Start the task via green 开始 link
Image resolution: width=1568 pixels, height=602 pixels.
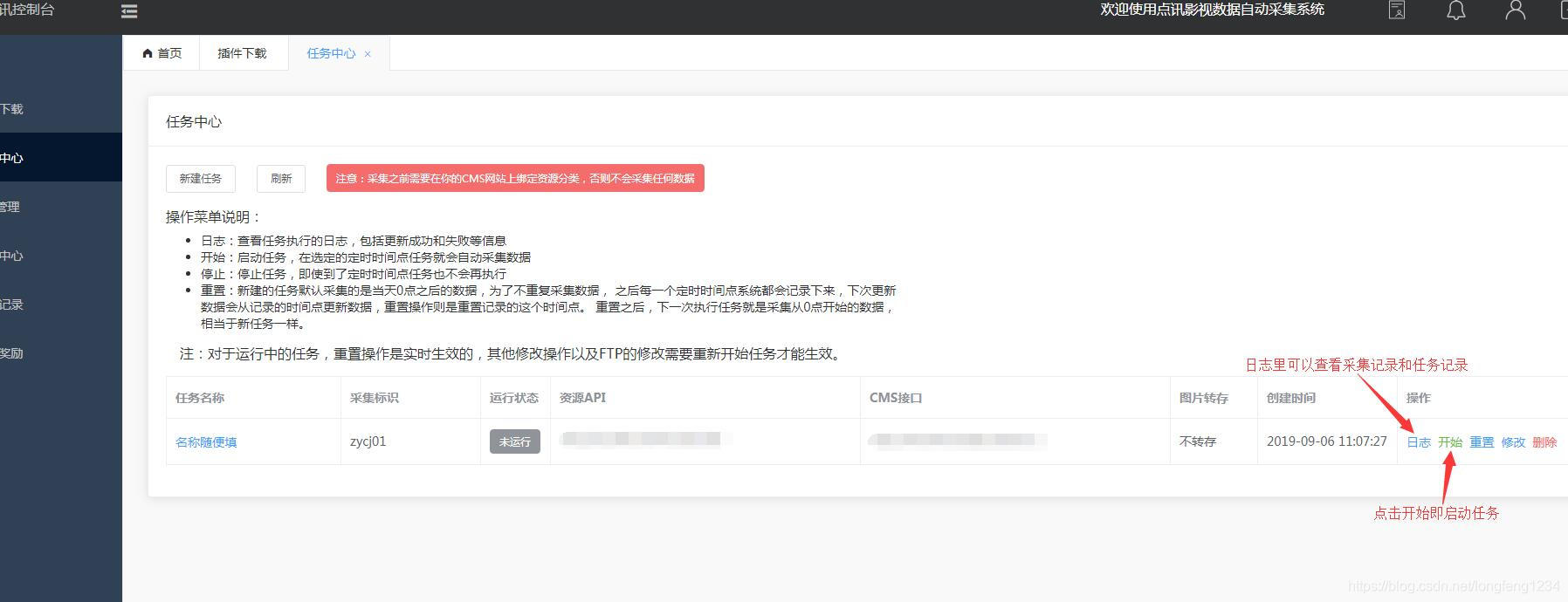[1449, 442]
